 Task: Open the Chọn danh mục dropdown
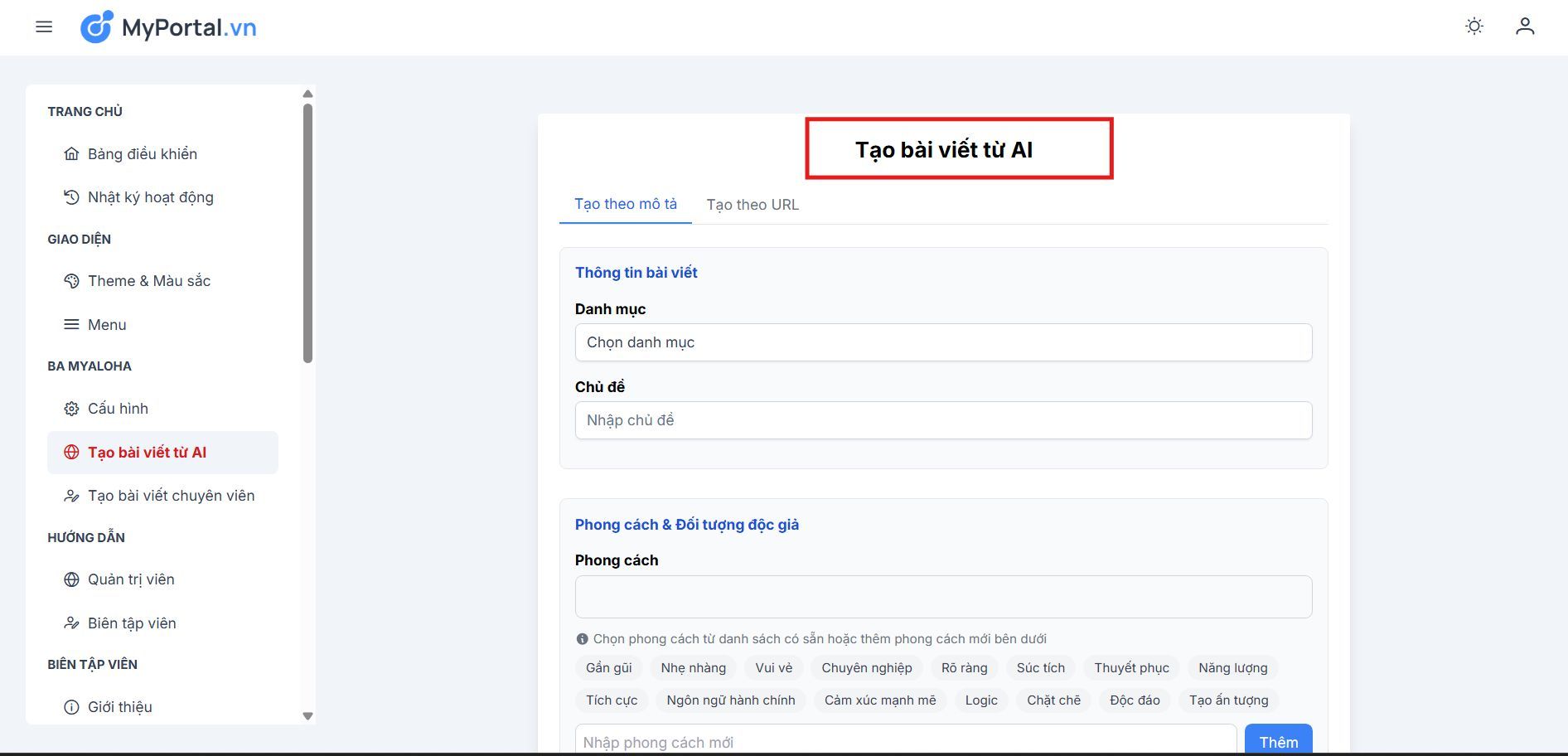(x=943, y=342)
